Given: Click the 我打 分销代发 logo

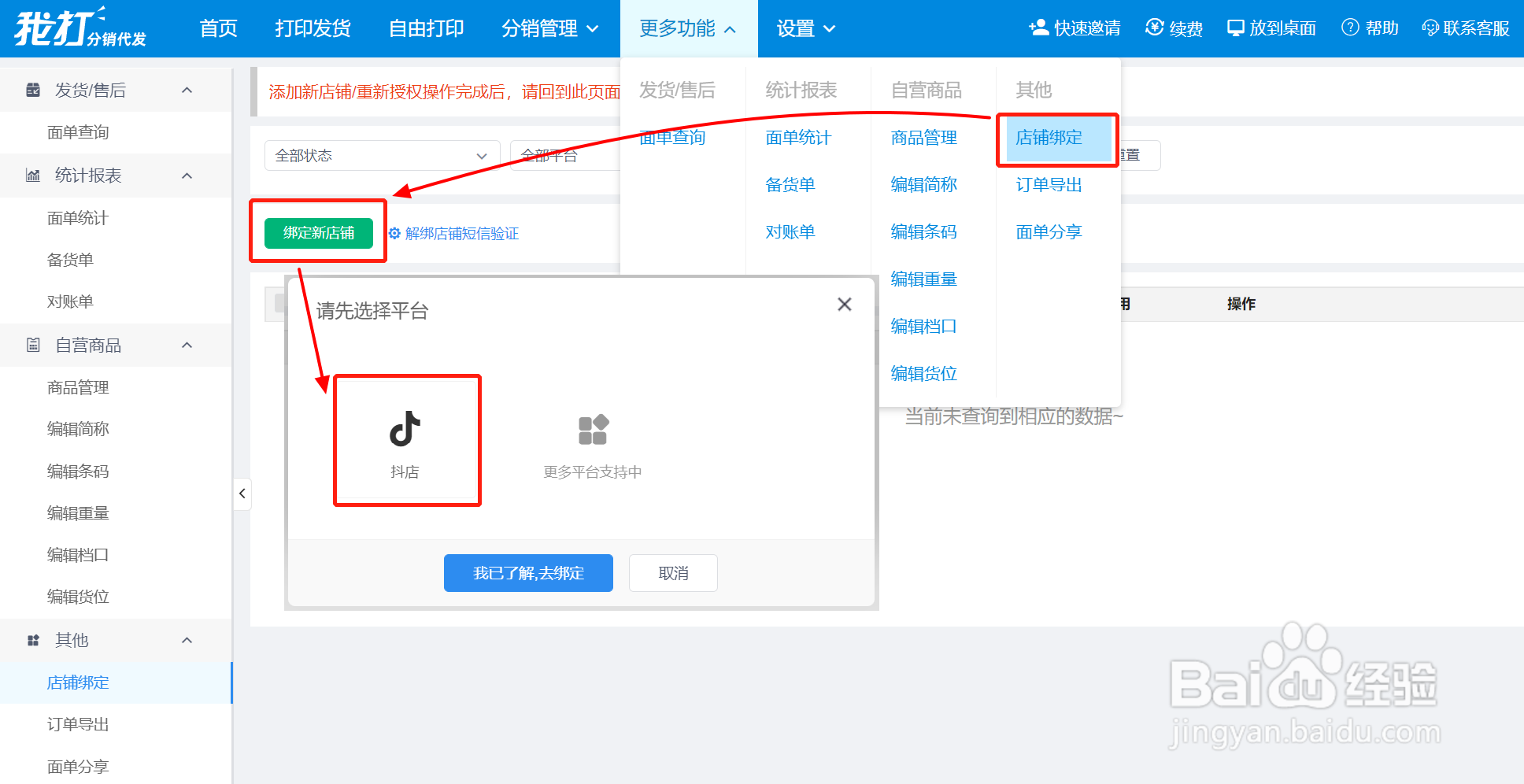Looking at the screenshot, I should pos(80,28).
